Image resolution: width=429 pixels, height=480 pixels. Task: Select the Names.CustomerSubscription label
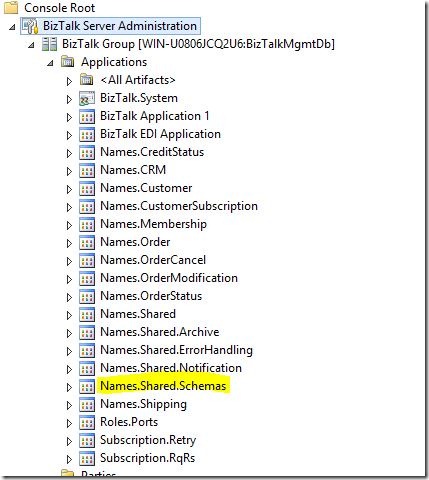tap(179, 206)
